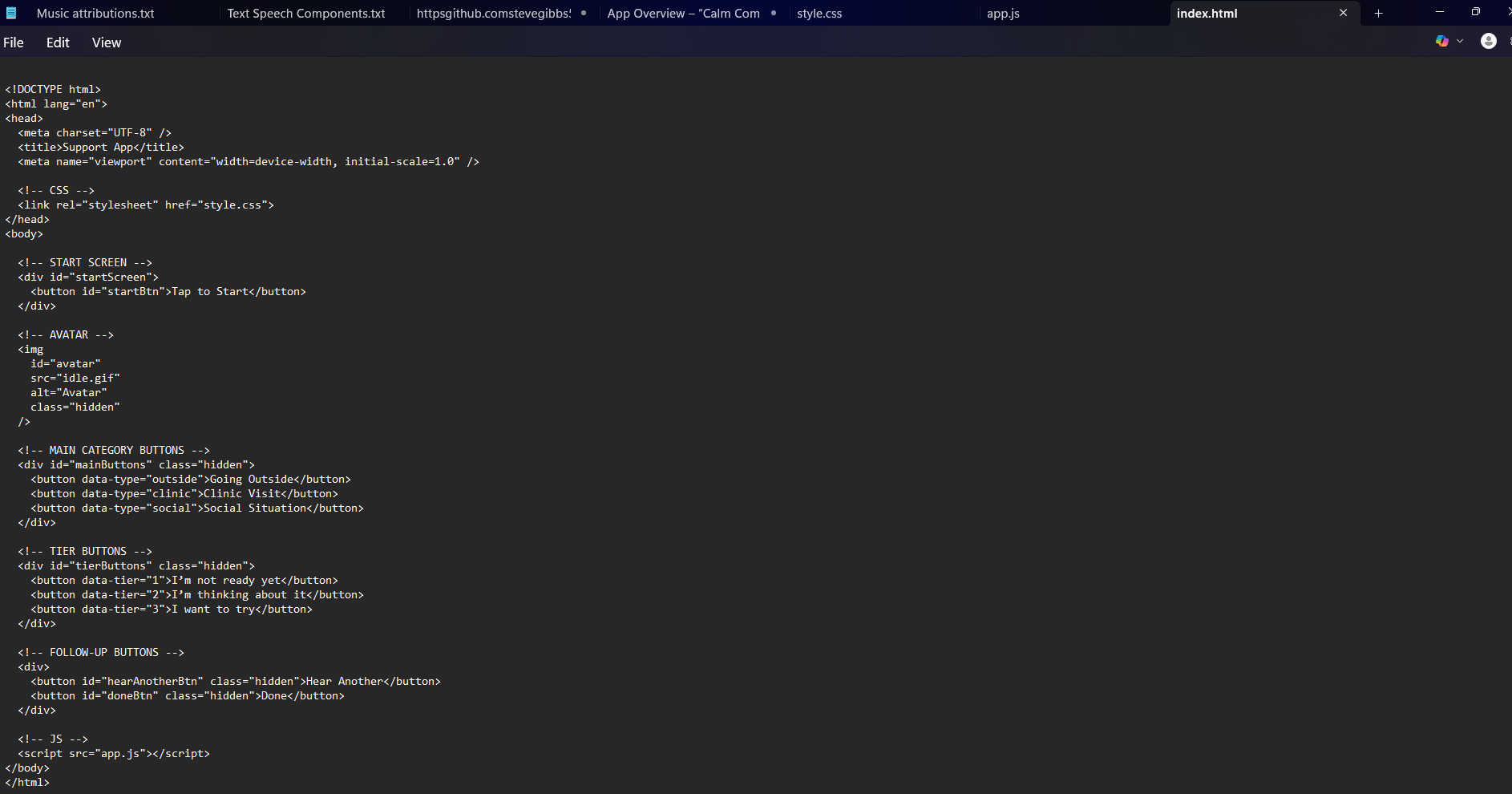Open the Copilot icon in the toolbar
Viewport: 1512px width, 794px height.
pyautogui.click(x=1441, y=42)
